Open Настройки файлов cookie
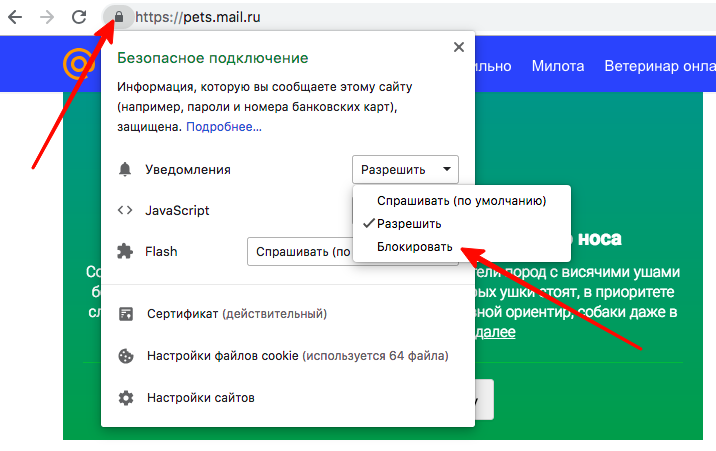Image resolution: width=716 pixels, height=451 pixels. (297, 356)
